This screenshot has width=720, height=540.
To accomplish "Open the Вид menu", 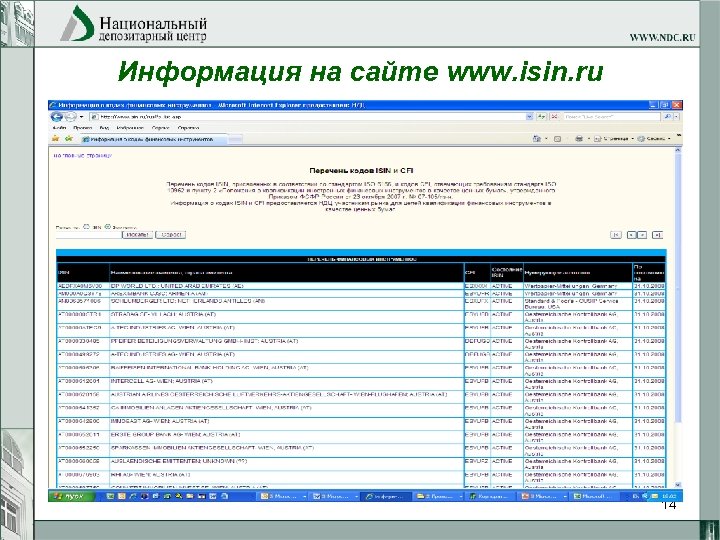I will pyautogui.click(x=104, y=128).
